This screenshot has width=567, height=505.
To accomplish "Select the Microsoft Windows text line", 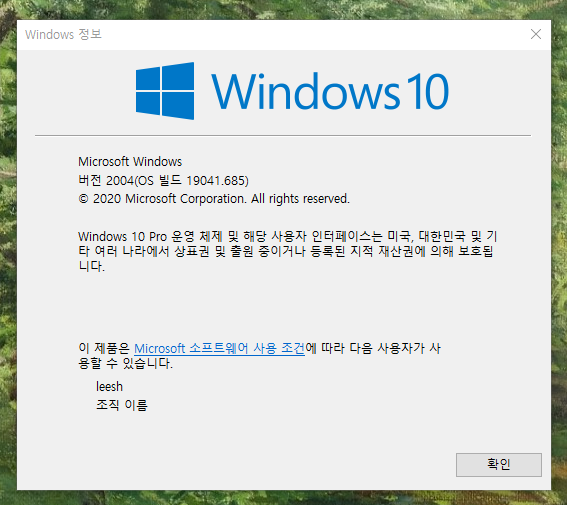I will (x=130, y=162).
